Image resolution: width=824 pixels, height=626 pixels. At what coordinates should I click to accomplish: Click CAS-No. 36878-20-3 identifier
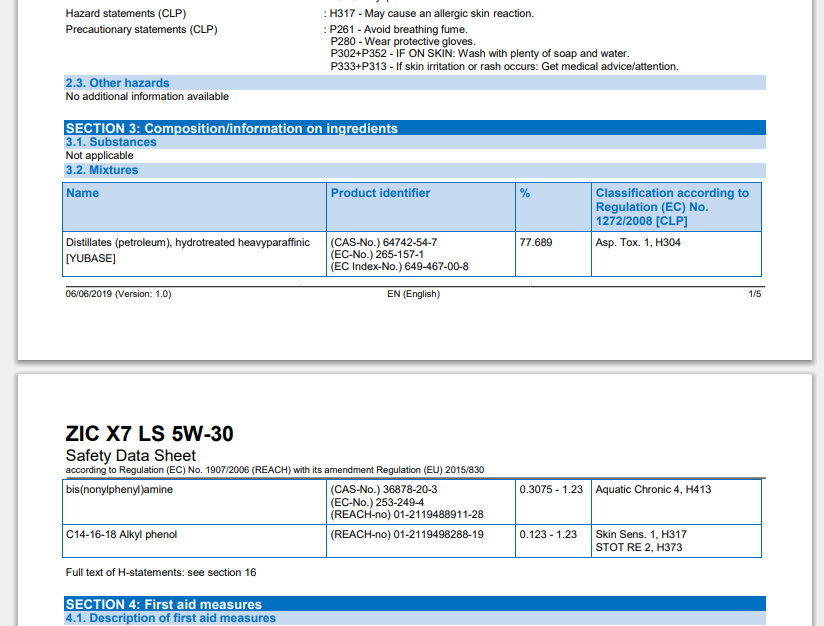(x=384, y=489)
